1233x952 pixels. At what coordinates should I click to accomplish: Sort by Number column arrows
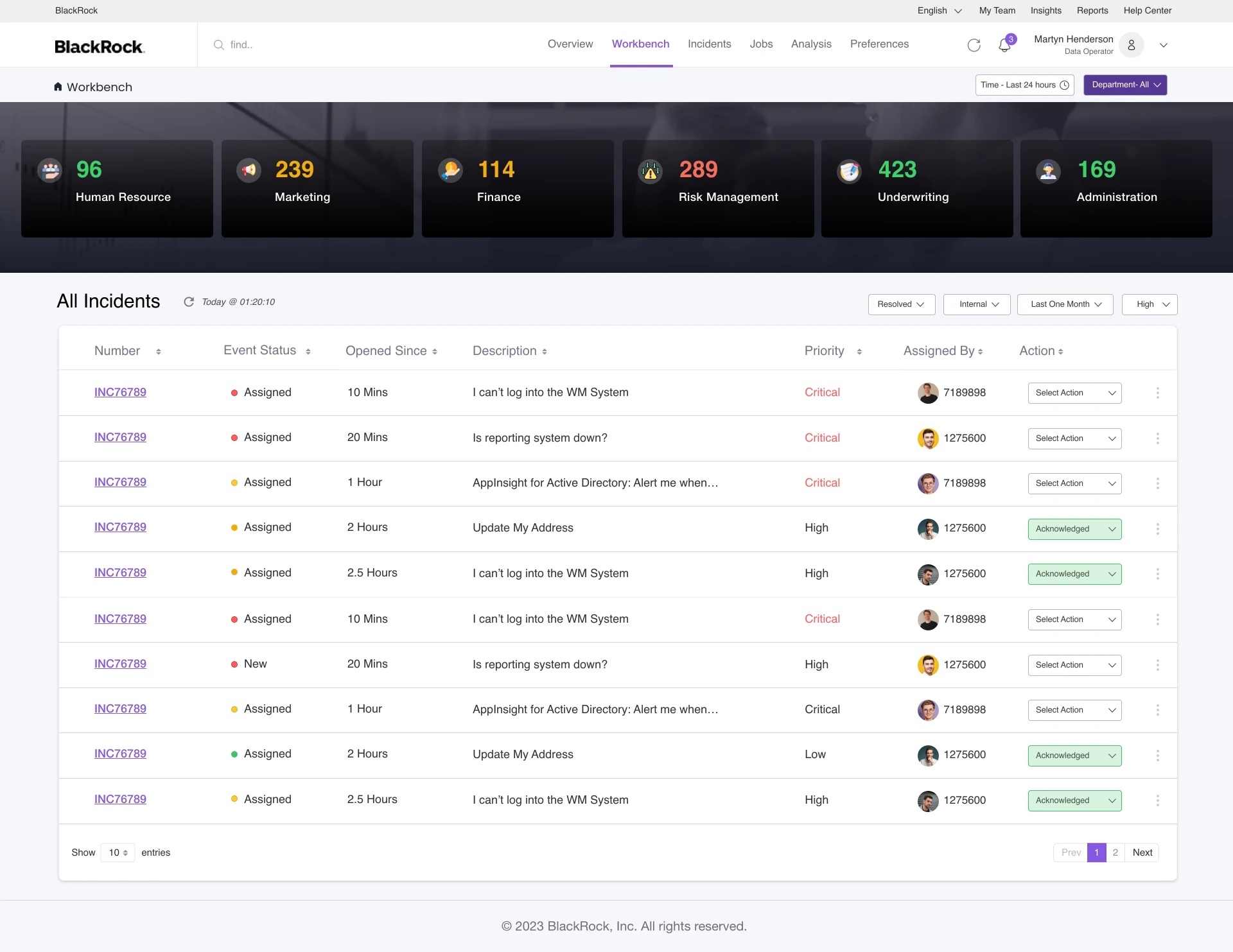159,352
